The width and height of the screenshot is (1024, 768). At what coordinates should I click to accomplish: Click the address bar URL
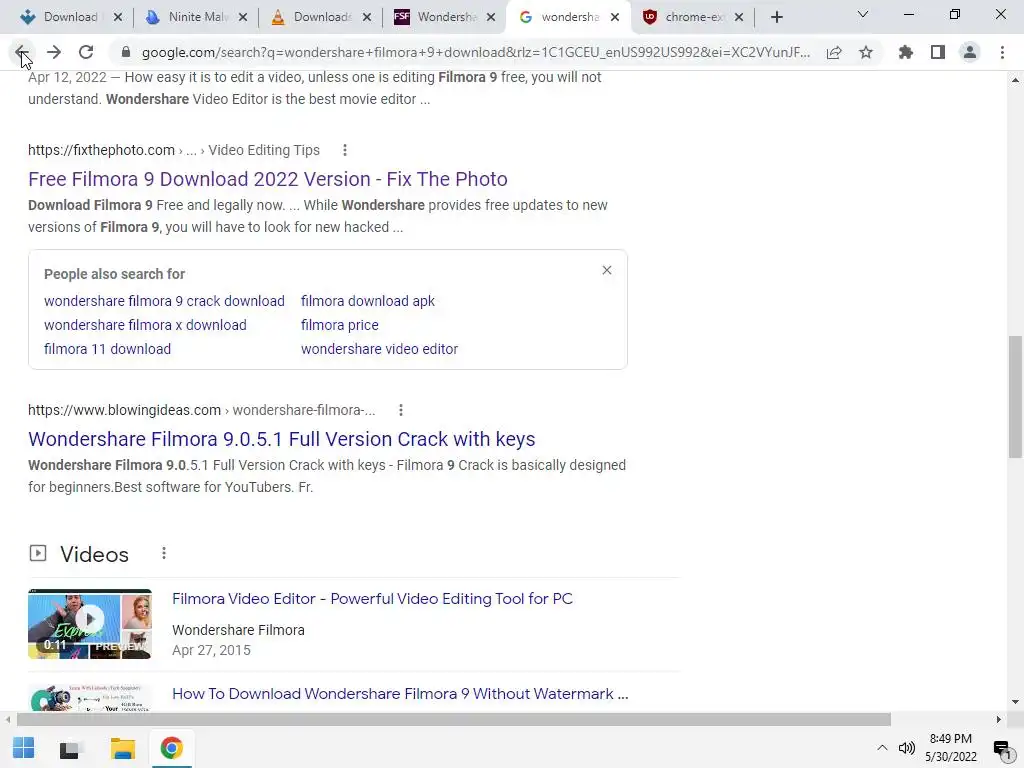point(475,52)
